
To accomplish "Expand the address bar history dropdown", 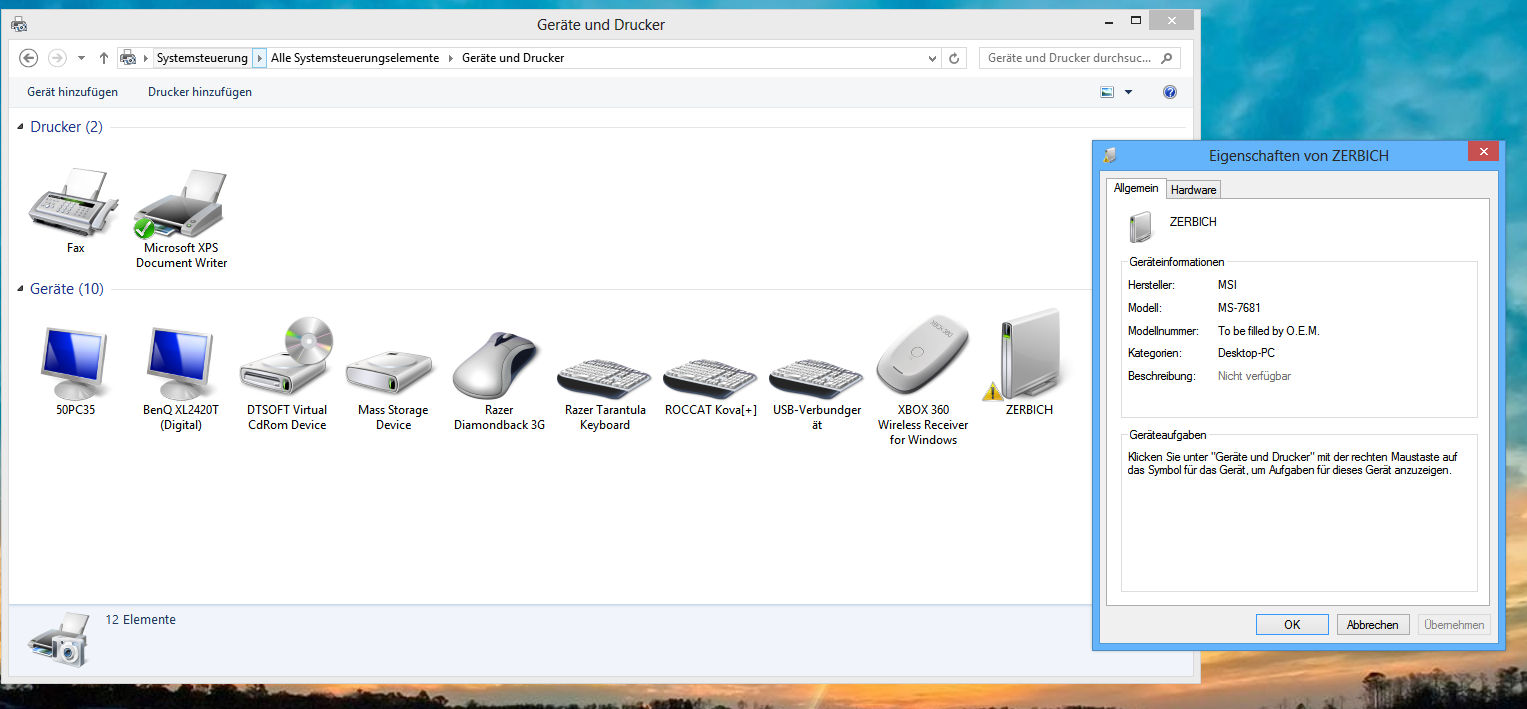I will 931,58.
